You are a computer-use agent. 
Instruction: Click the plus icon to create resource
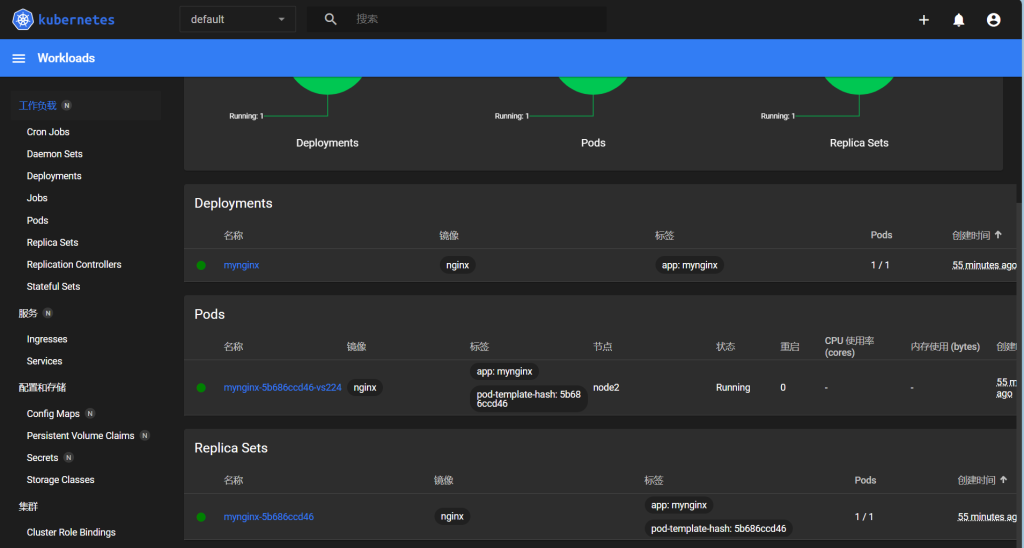(923, 20)
